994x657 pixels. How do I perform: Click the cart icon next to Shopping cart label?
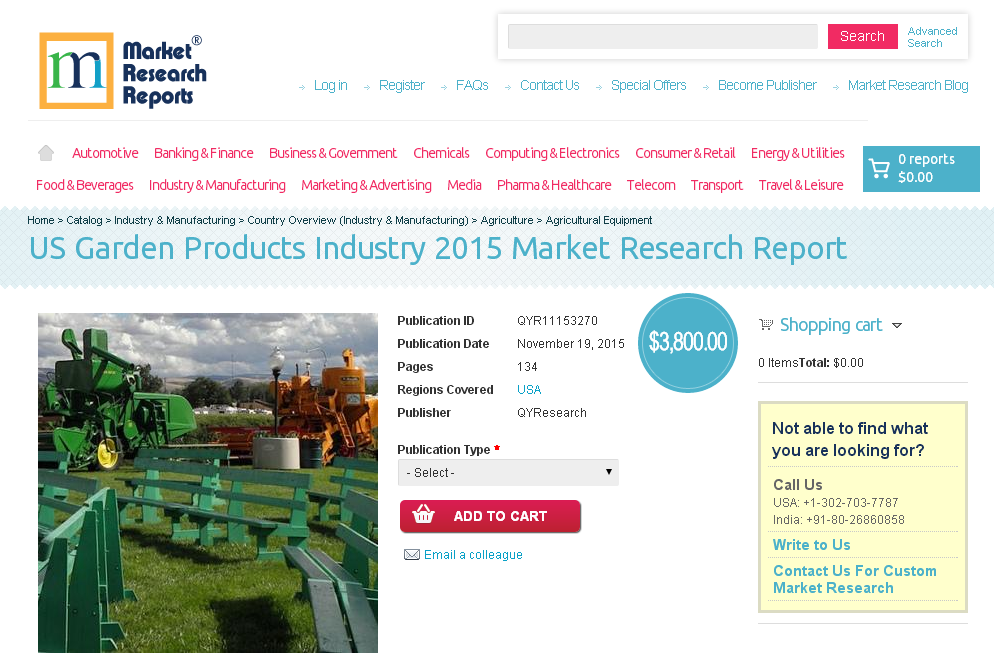coord(766,324)
